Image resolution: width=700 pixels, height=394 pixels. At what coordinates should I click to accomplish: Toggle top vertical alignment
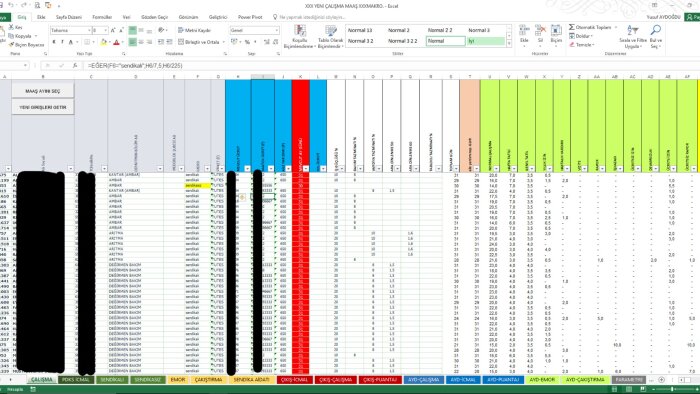tap(133, 30)
